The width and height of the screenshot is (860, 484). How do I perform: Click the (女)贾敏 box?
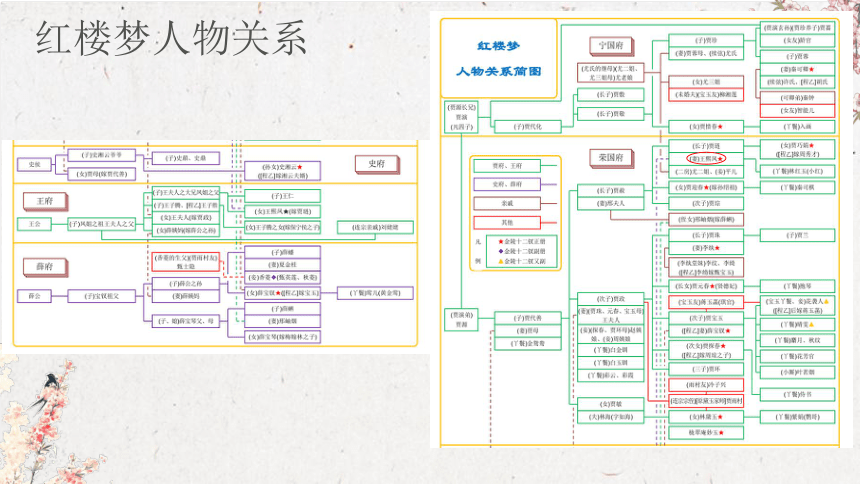610,404
